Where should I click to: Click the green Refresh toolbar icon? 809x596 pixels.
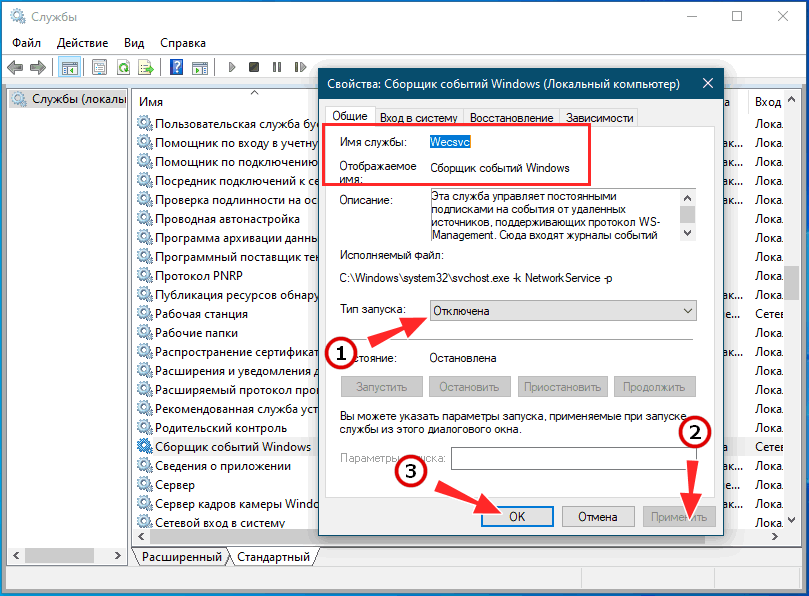click(123, 67)
